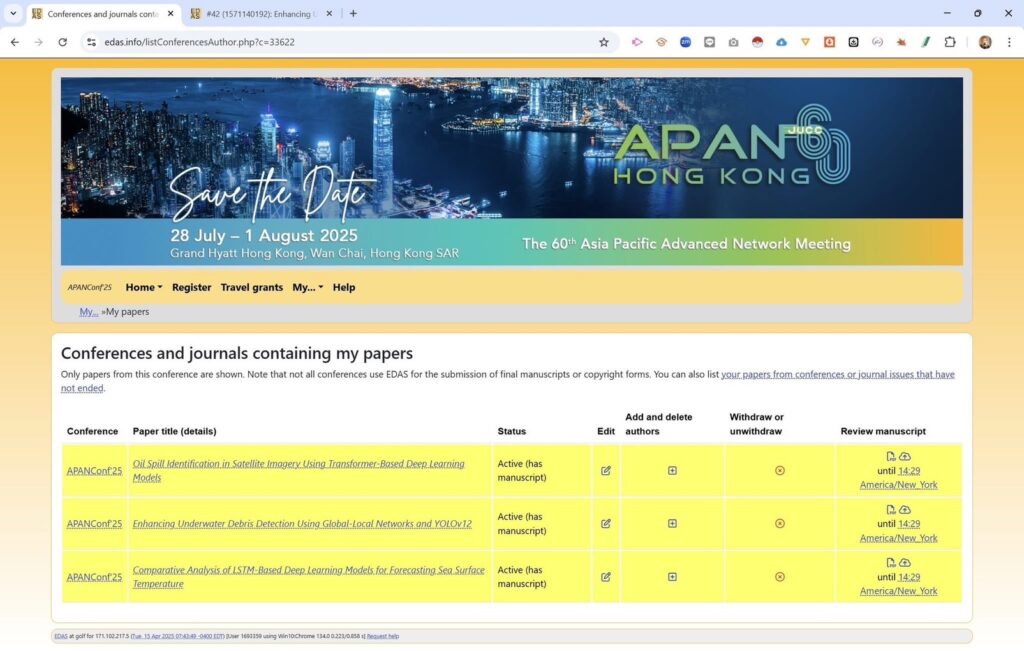Expand the Home dropdown menu
The height and width of the screenshot is (651, 1024).
click(144, 287)
